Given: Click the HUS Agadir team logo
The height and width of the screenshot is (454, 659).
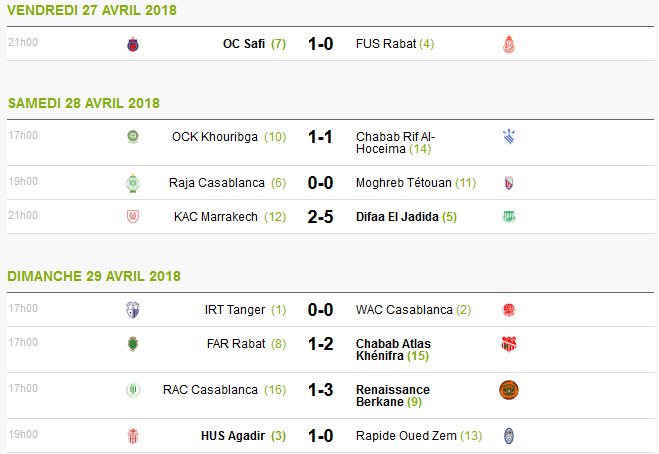Looking at the screenshot, I should [x=132, y=436].
